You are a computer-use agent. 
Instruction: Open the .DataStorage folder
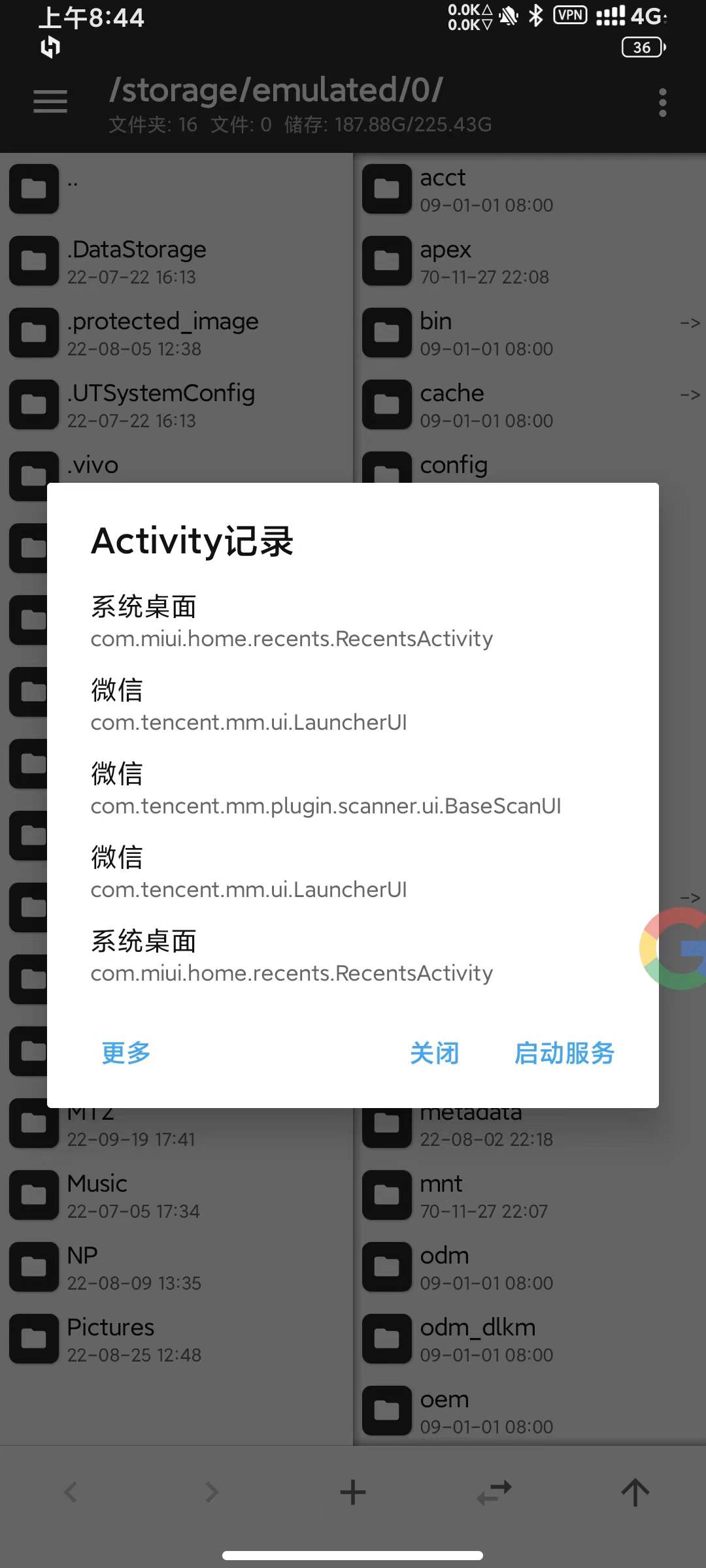pos(176,261)
